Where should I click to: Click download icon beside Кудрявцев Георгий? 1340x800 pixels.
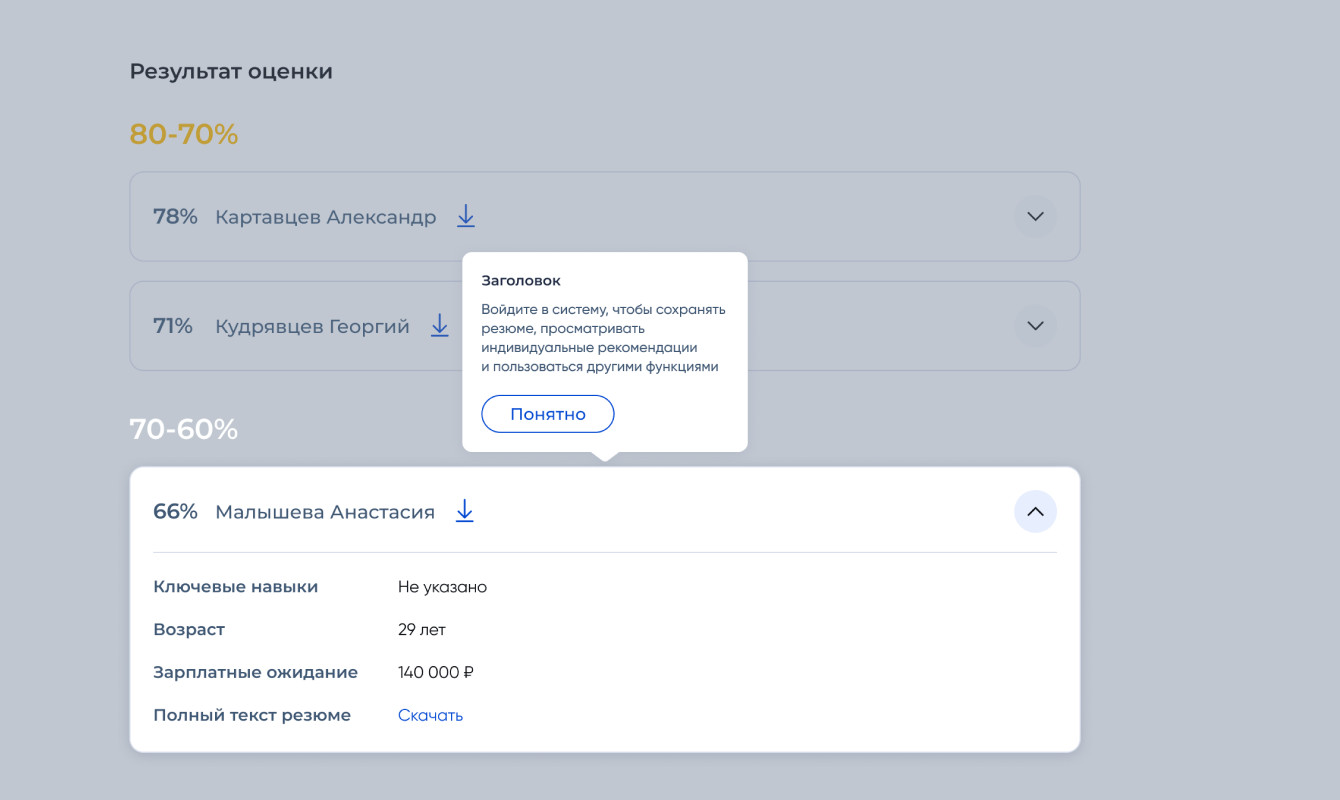440,326
